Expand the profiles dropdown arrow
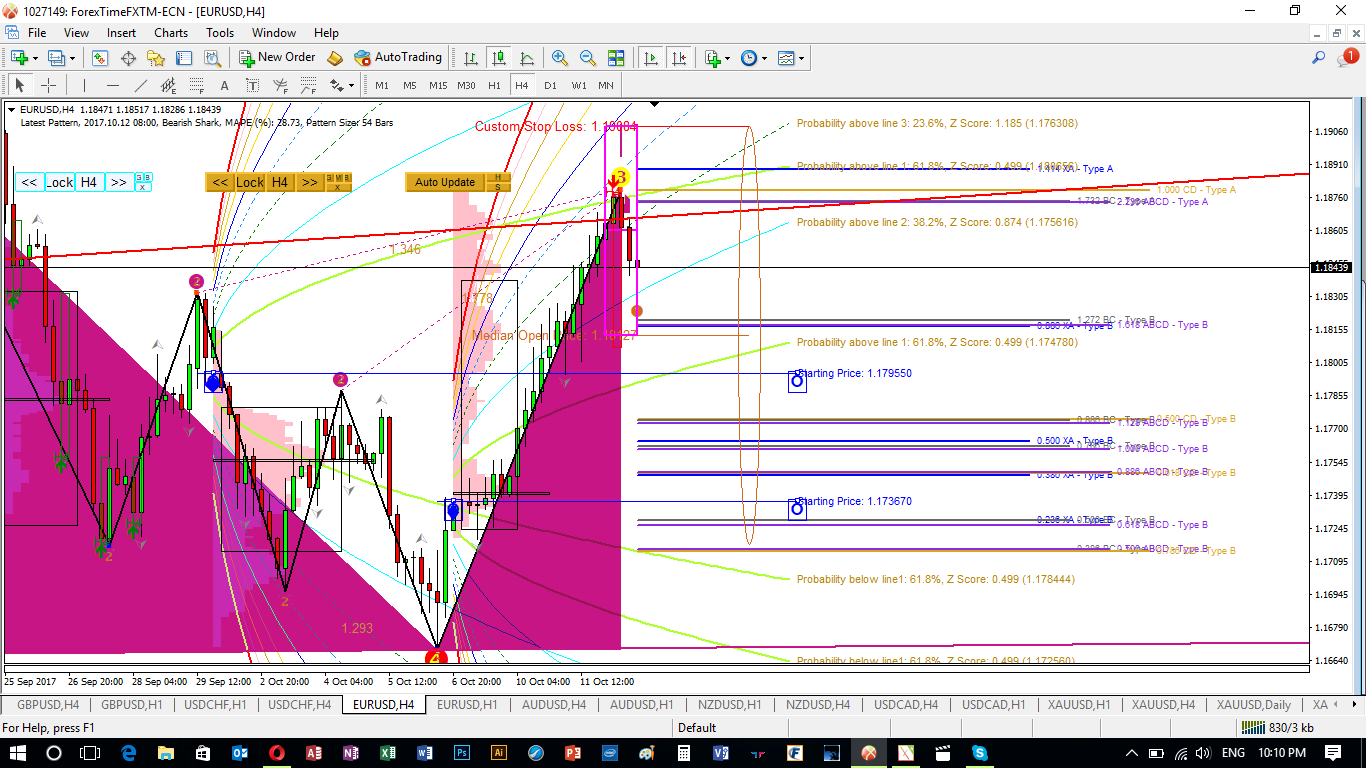The height and width of the screenshot is (768, 1366). [x=72, y=58]
